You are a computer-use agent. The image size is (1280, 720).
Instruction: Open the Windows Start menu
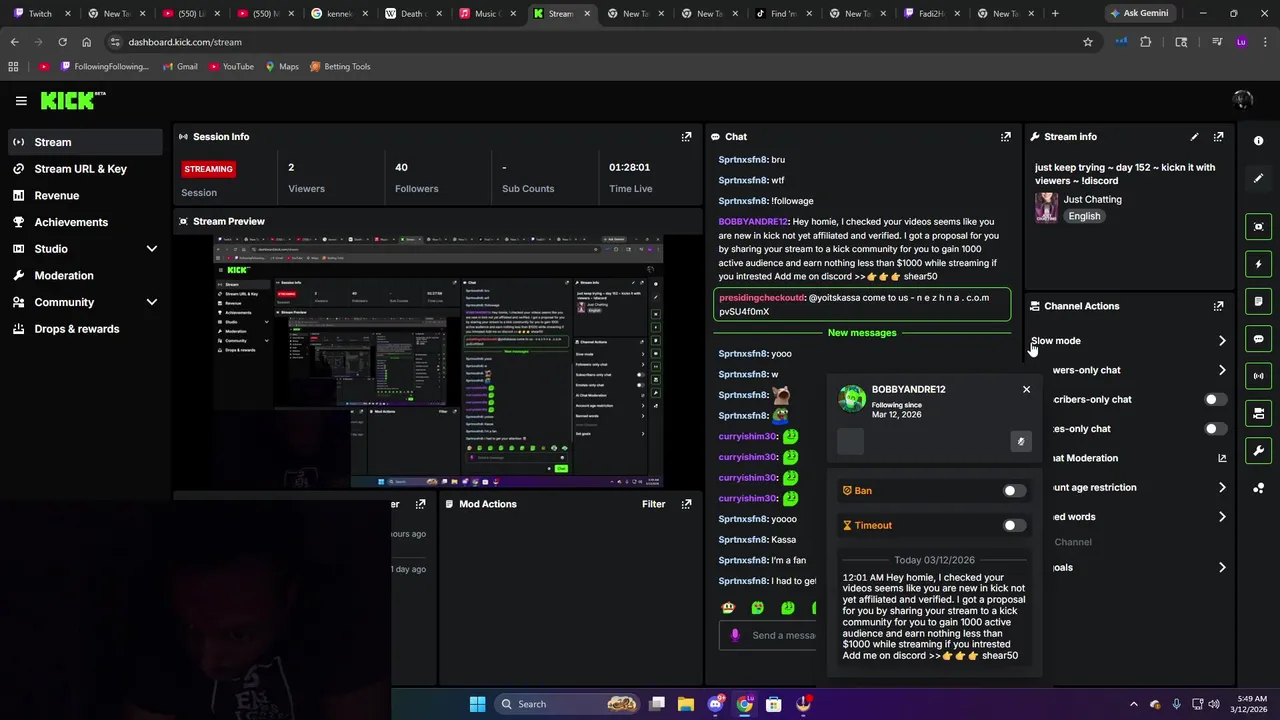[477, 704]
